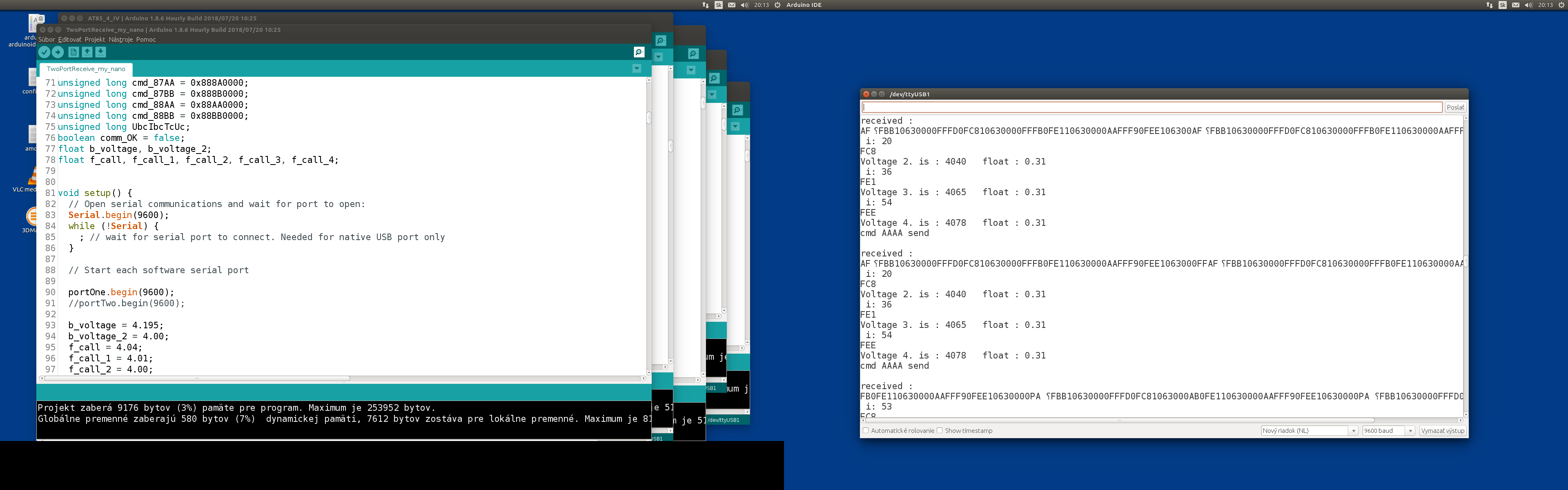Open the Nástroje menu
Viewport: 1568px width, 490px height.
pos(120,40)
